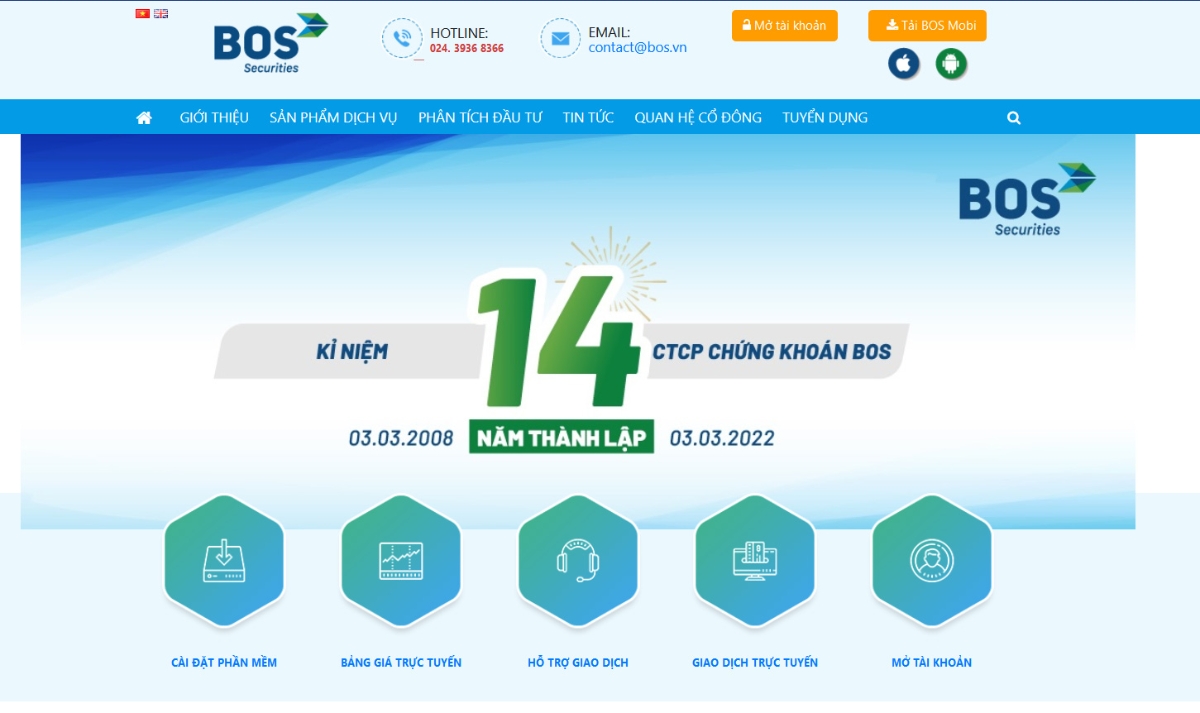Switch language with the Vietnamese flag
Viewport: 1200px width, 713px height.
tap(141, 13)
